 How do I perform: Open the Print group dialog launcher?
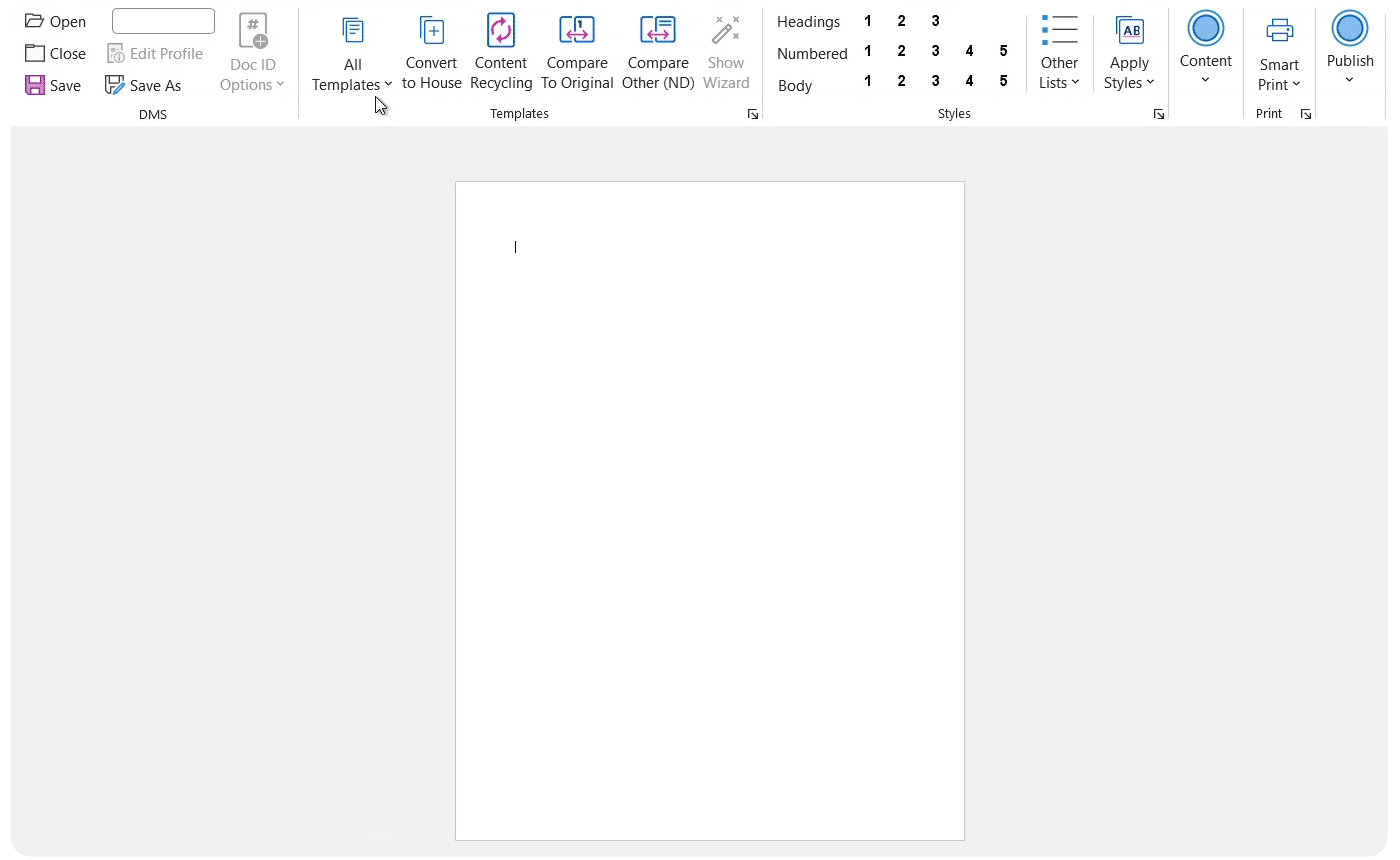[x=1305, y=115]
